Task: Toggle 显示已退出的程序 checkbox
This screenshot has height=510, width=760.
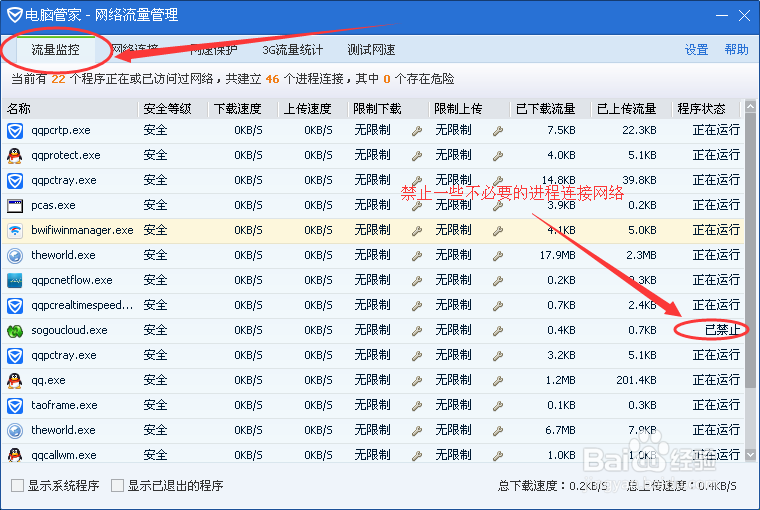Action: [117, 485]
